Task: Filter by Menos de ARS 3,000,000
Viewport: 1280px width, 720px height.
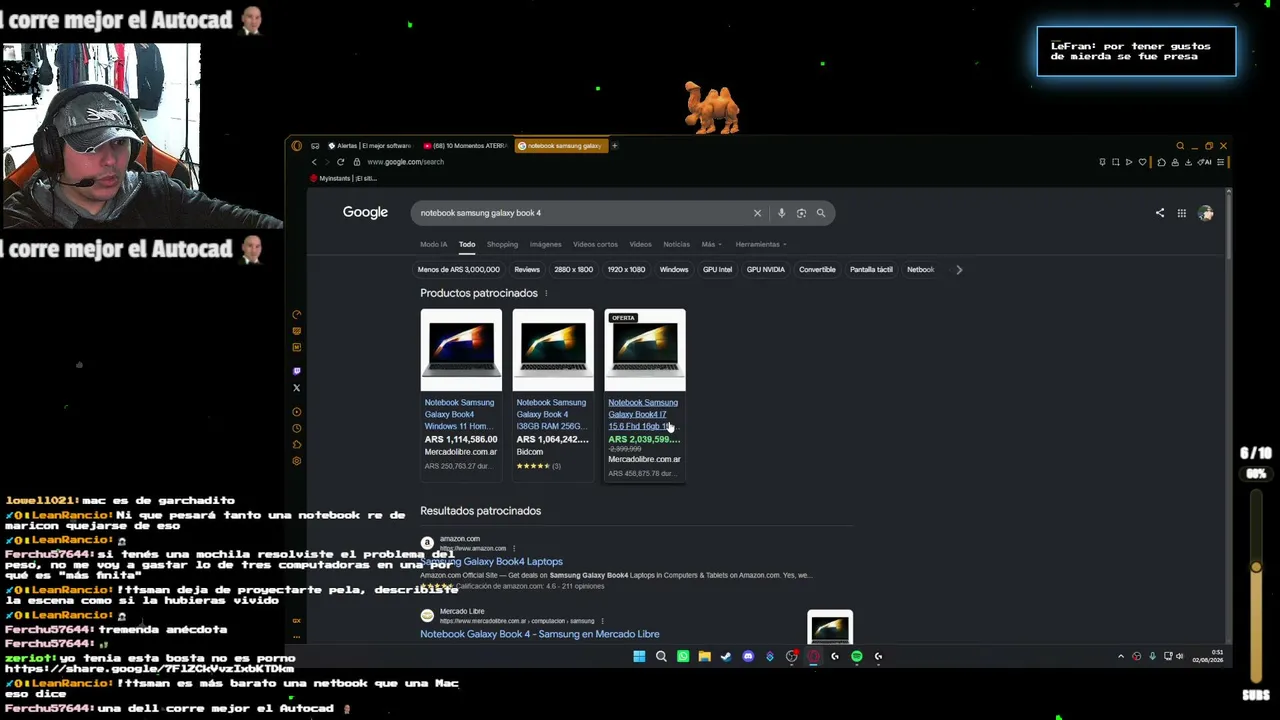Action: coord(458,269)
